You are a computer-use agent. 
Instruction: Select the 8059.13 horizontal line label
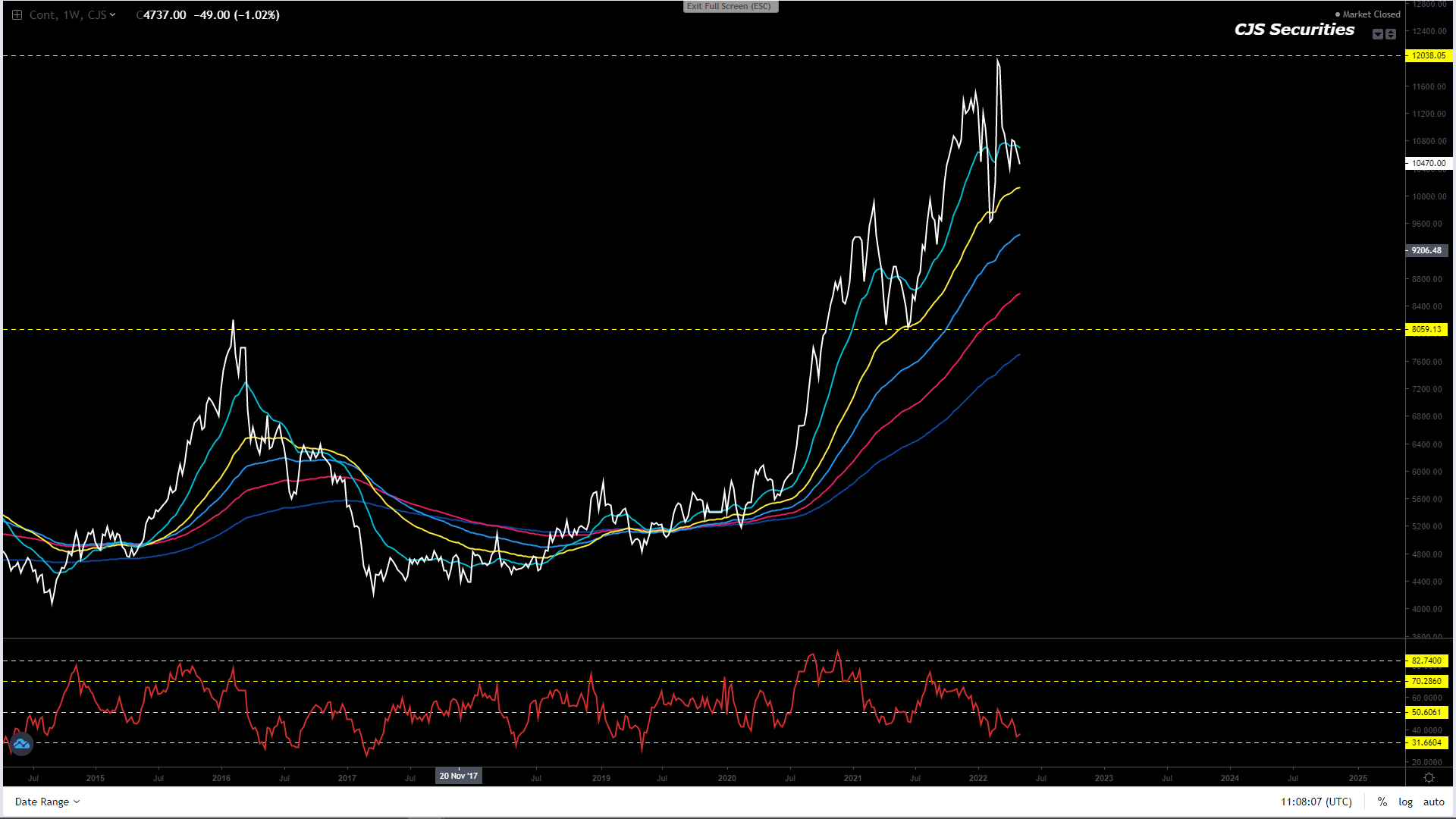(1427, 329)
